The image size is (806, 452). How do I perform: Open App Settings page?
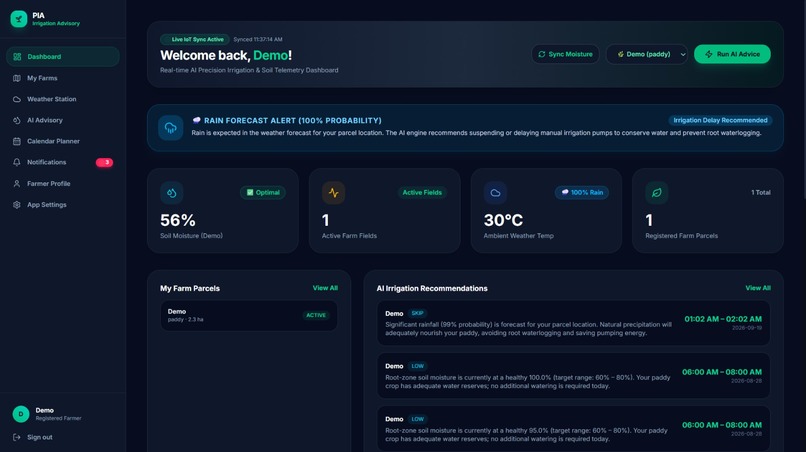[63, 205]
